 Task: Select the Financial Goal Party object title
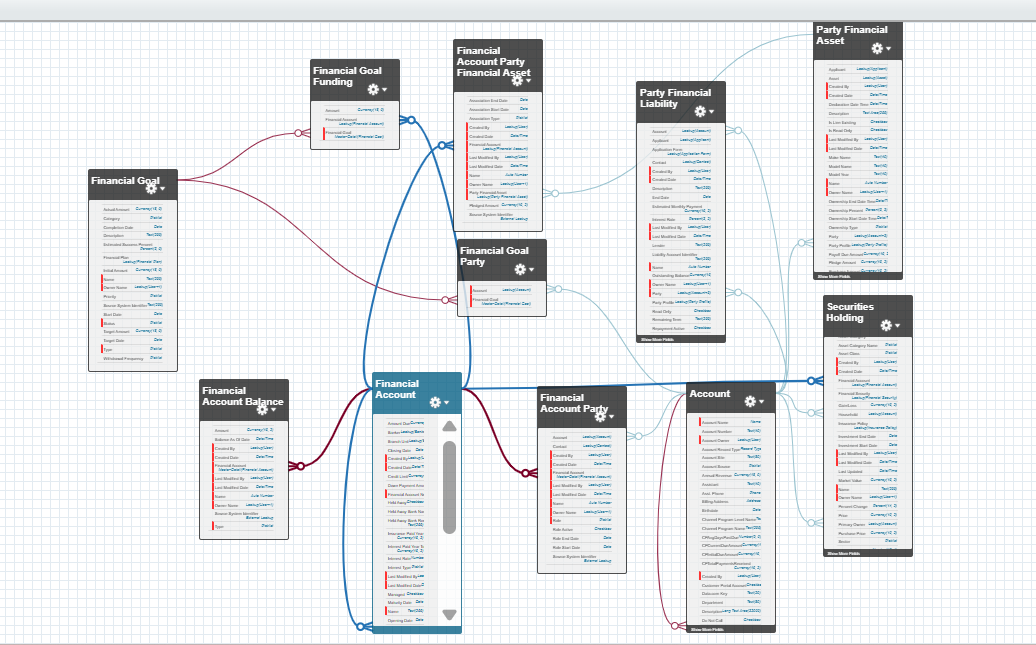click(x=494, y=256)
